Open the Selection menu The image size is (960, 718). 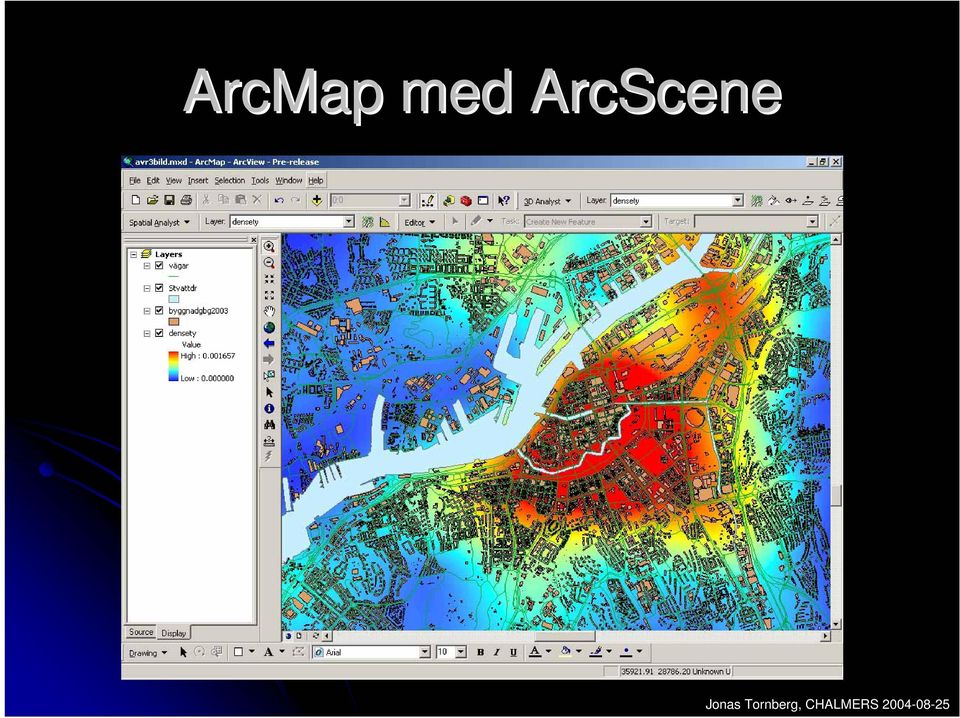[230, 181]
